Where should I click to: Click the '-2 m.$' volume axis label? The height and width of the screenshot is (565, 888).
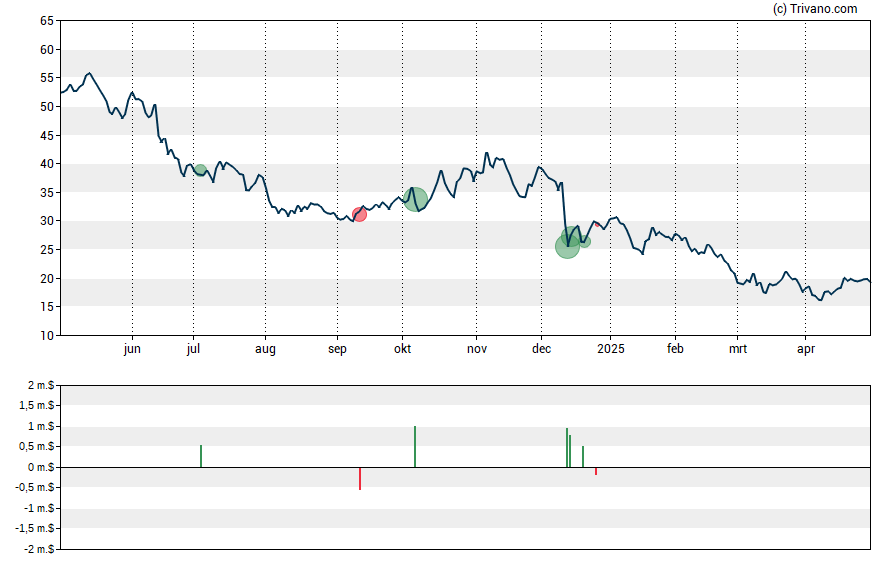point(39,549)
